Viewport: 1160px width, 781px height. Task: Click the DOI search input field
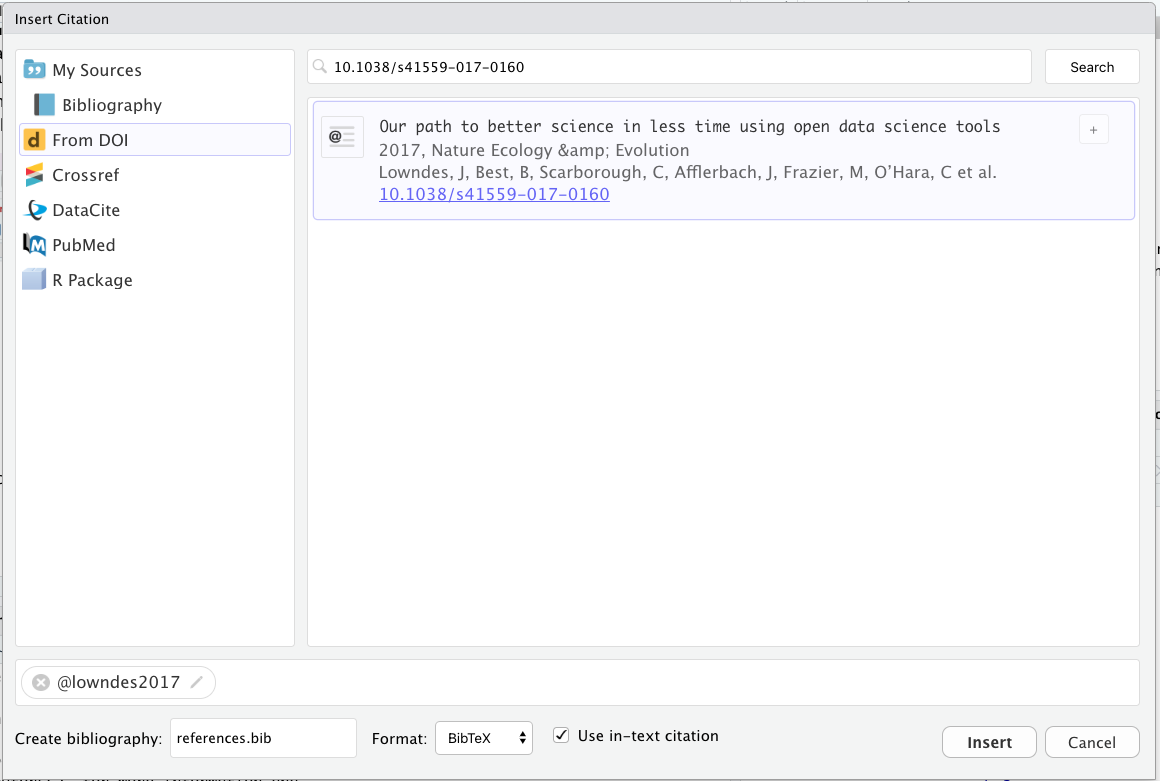[670, 67]
